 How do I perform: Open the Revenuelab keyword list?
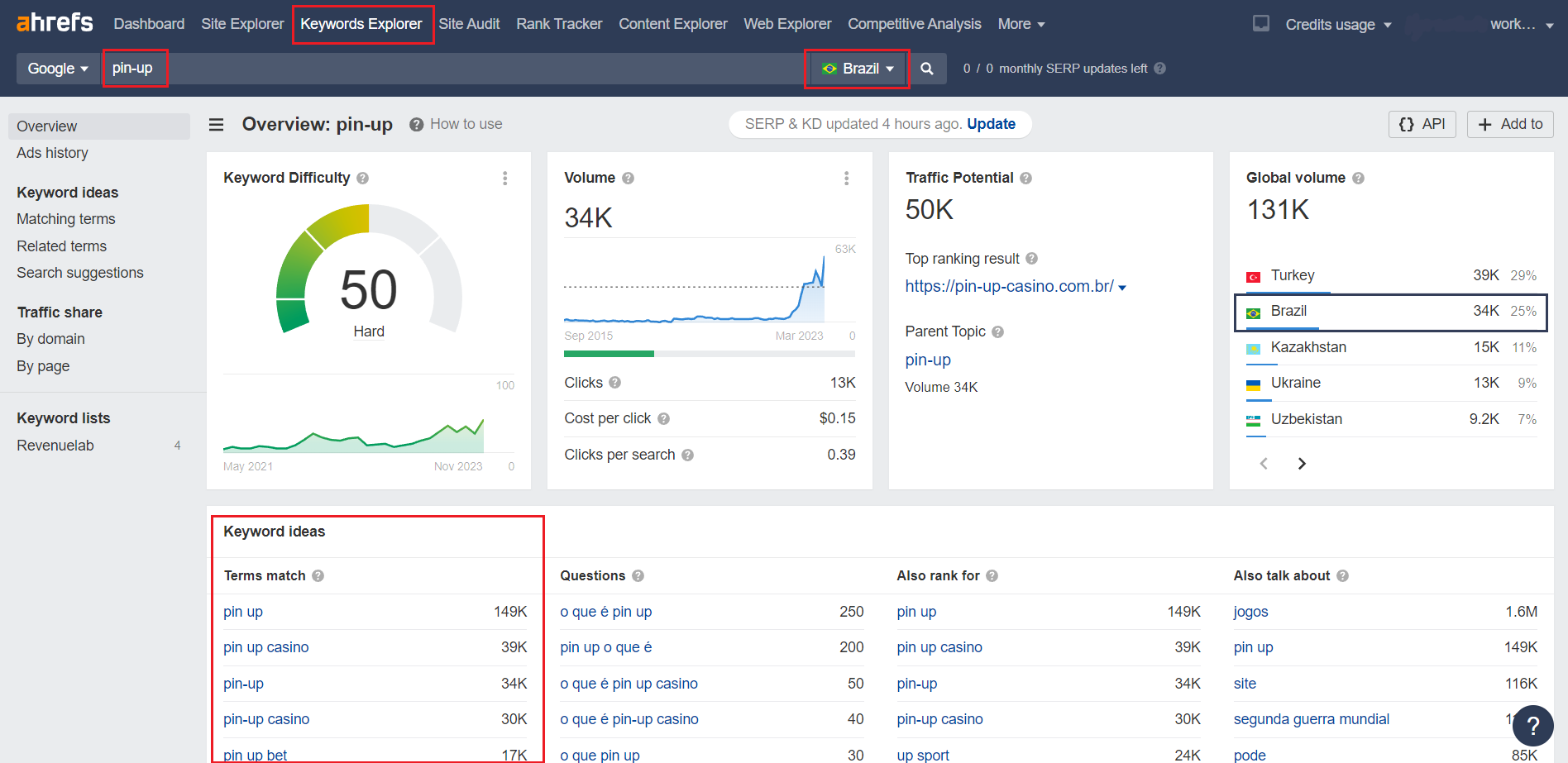(x=55, y=446)
